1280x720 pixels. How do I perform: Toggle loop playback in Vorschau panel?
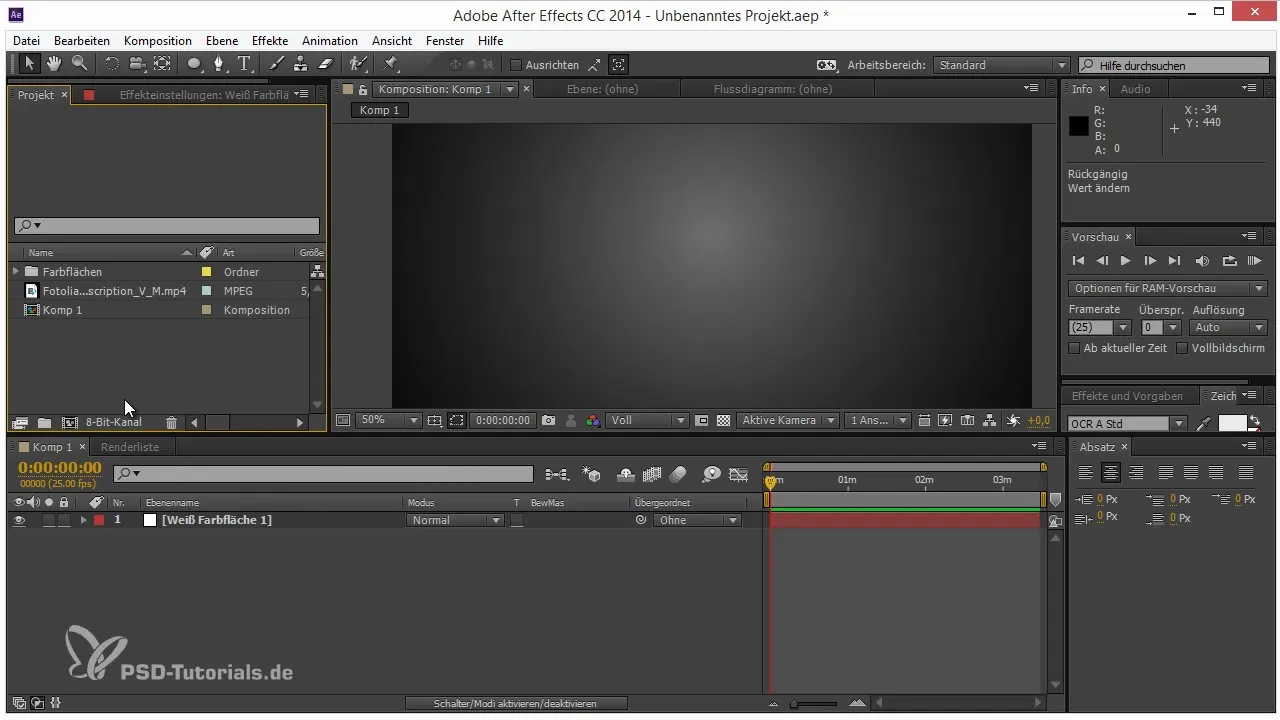(x=1229, y=261)
